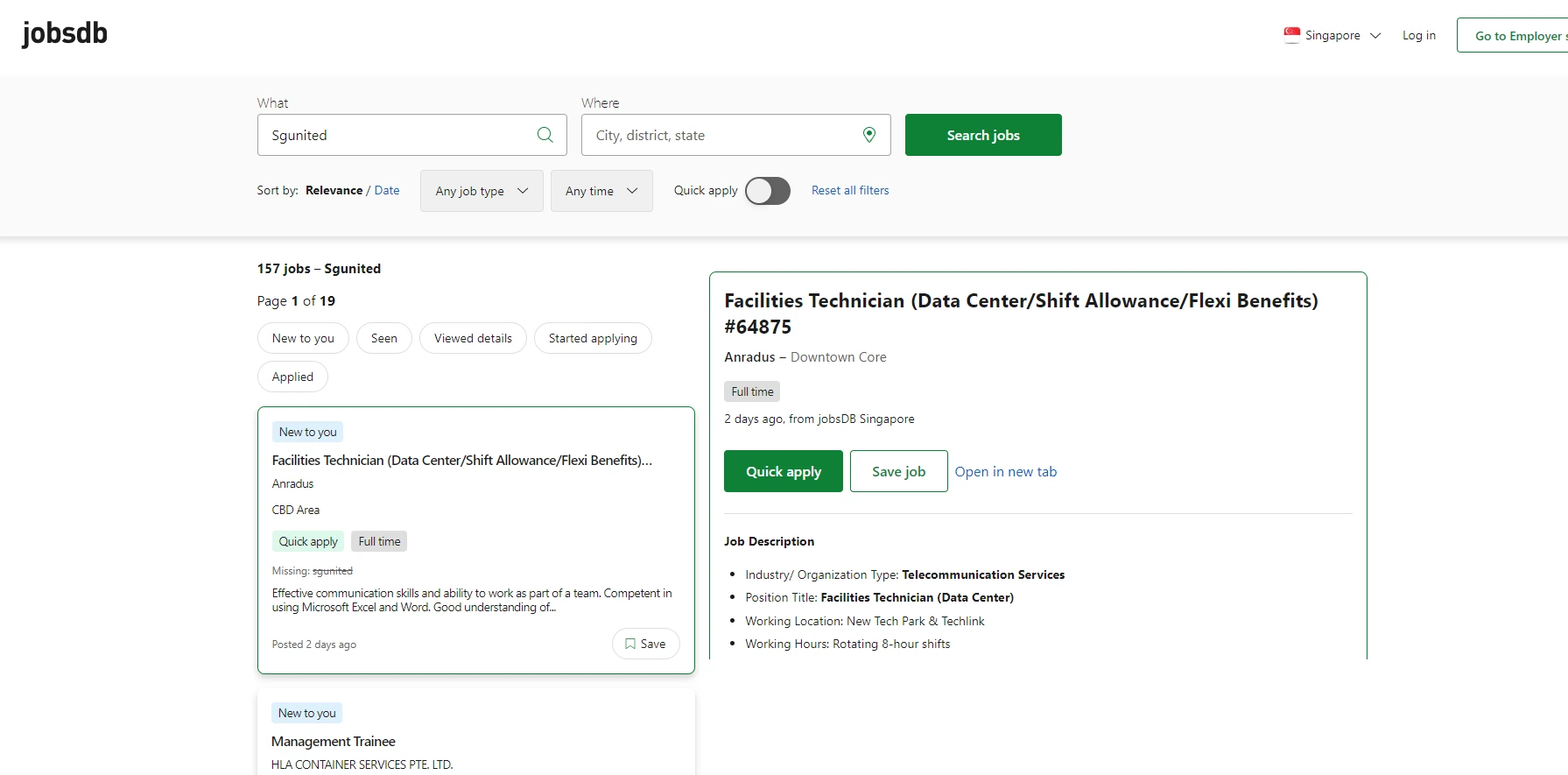Open Management Trainee job listing

tap(334, 741)
